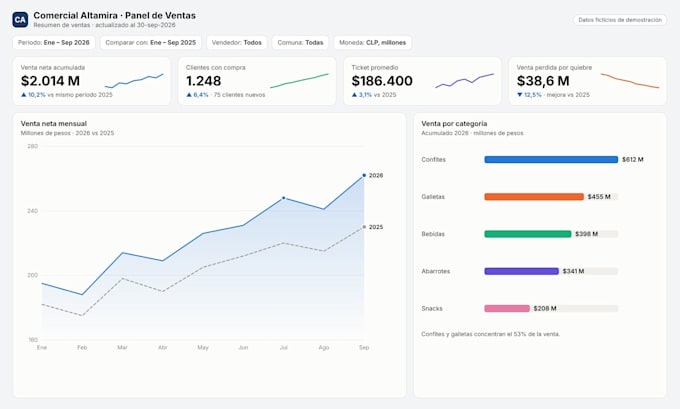Click the Abarrotes category label
Screen dimensions: 680x409
435,272
